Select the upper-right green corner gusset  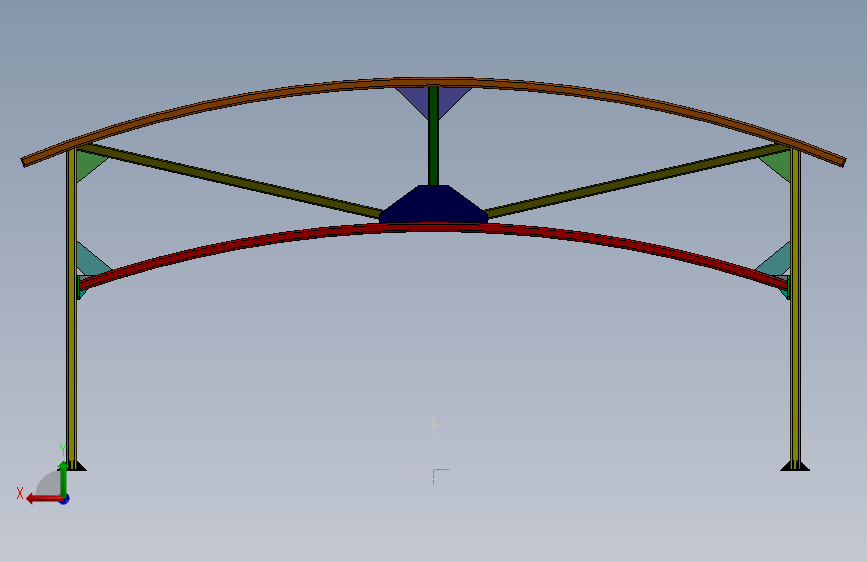779,165
